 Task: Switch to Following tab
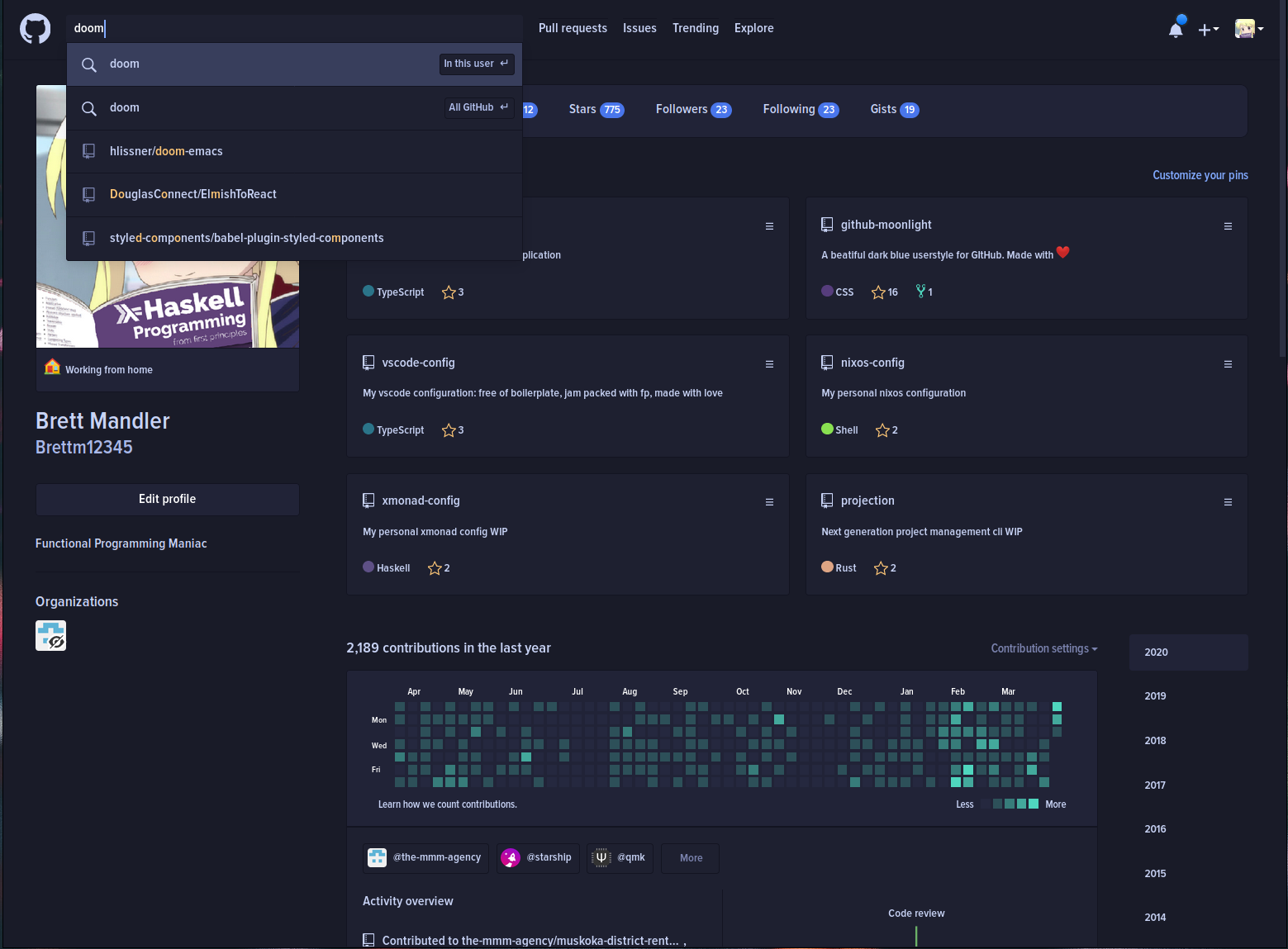click(x=801, y=109)
